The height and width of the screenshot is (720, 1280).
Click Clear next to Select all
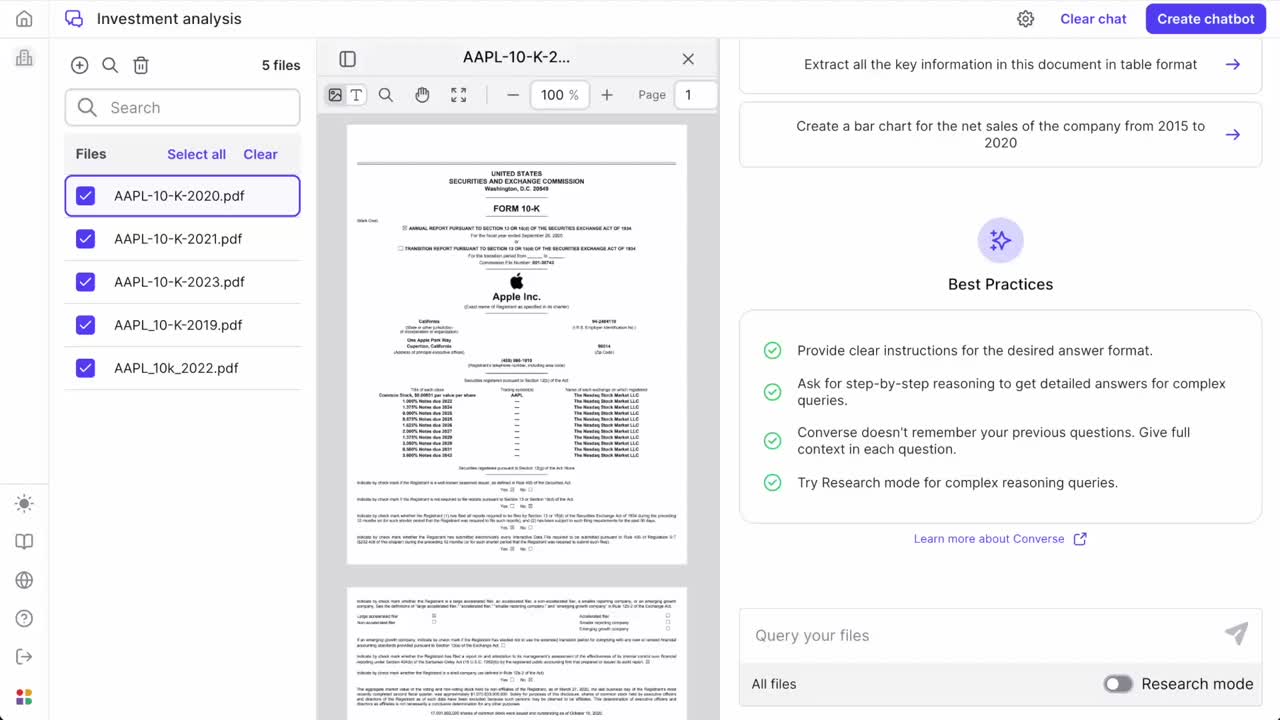coord(260,154)
